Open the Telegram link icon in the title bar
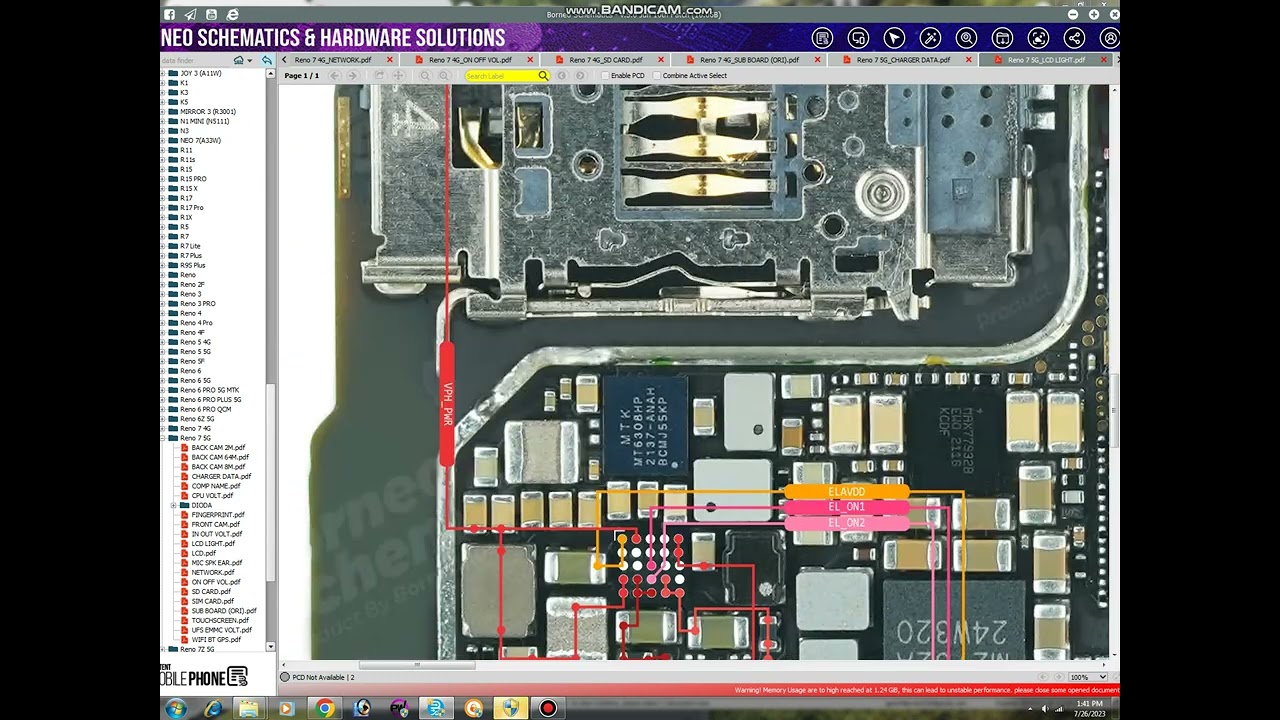This screenshot has height=720, width=1280. (190, 15)
